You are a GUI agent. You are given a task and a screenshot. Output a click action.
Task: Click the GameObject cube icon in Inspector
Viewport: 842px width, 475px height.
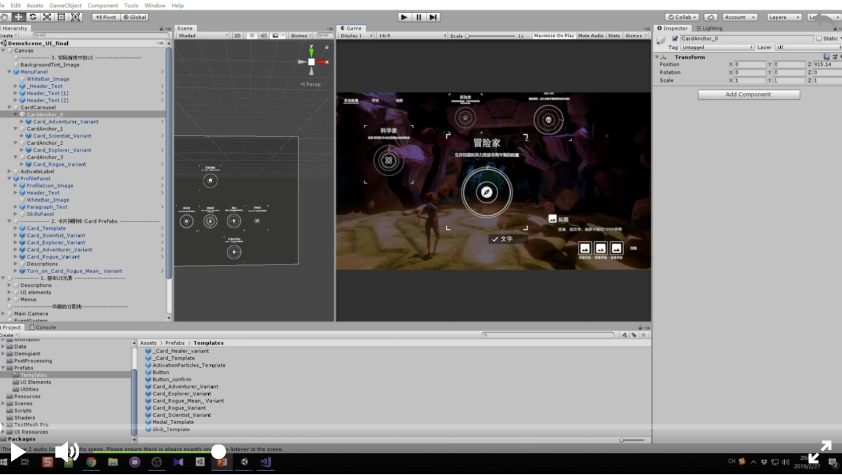(661, 40)
